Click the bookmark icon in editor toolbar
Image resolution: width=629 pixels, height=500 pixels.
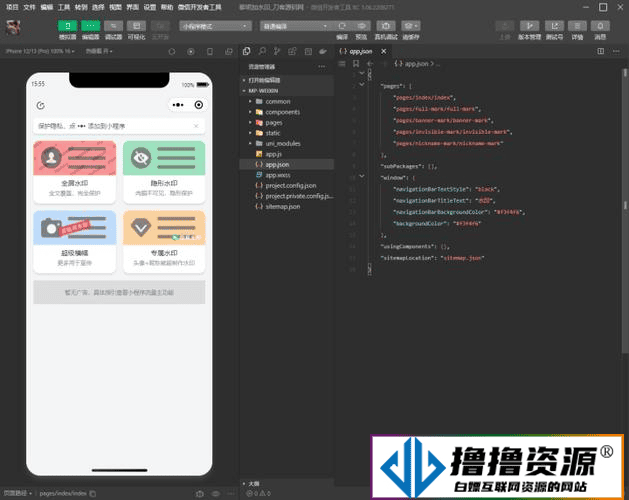[x=356, y=63]
